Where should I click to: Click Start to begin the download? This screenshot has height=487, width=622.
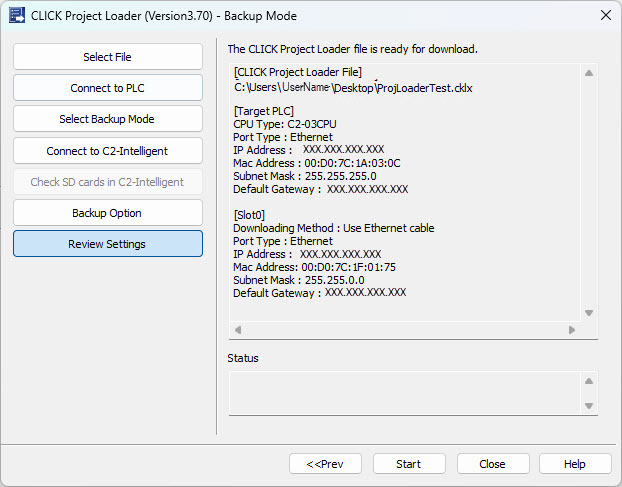pyautogui.click(x=409, y=464)
